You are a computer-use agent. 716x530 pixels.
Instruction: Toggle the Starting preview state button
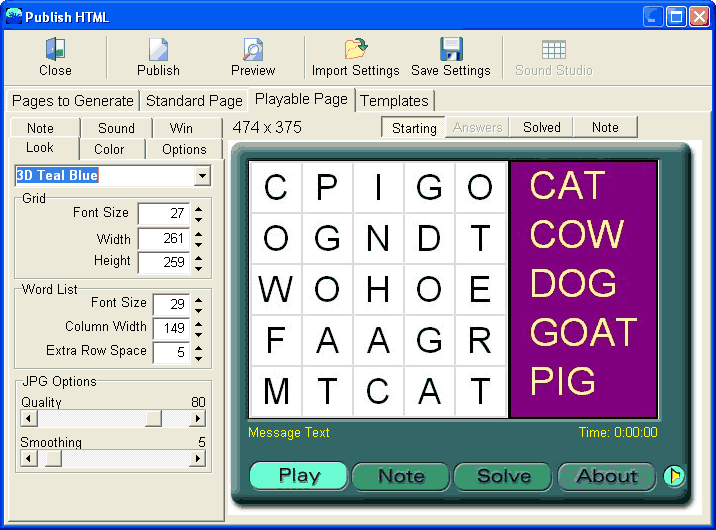coord(414,128)
